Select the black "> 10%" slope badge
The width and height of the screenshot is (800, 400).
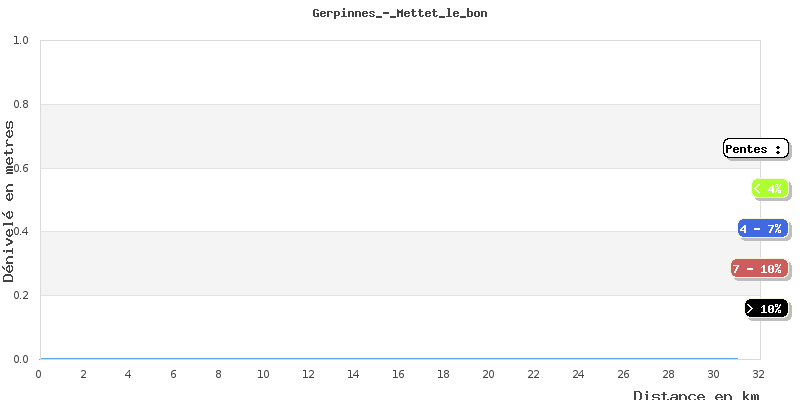click(x=766, y=308)
